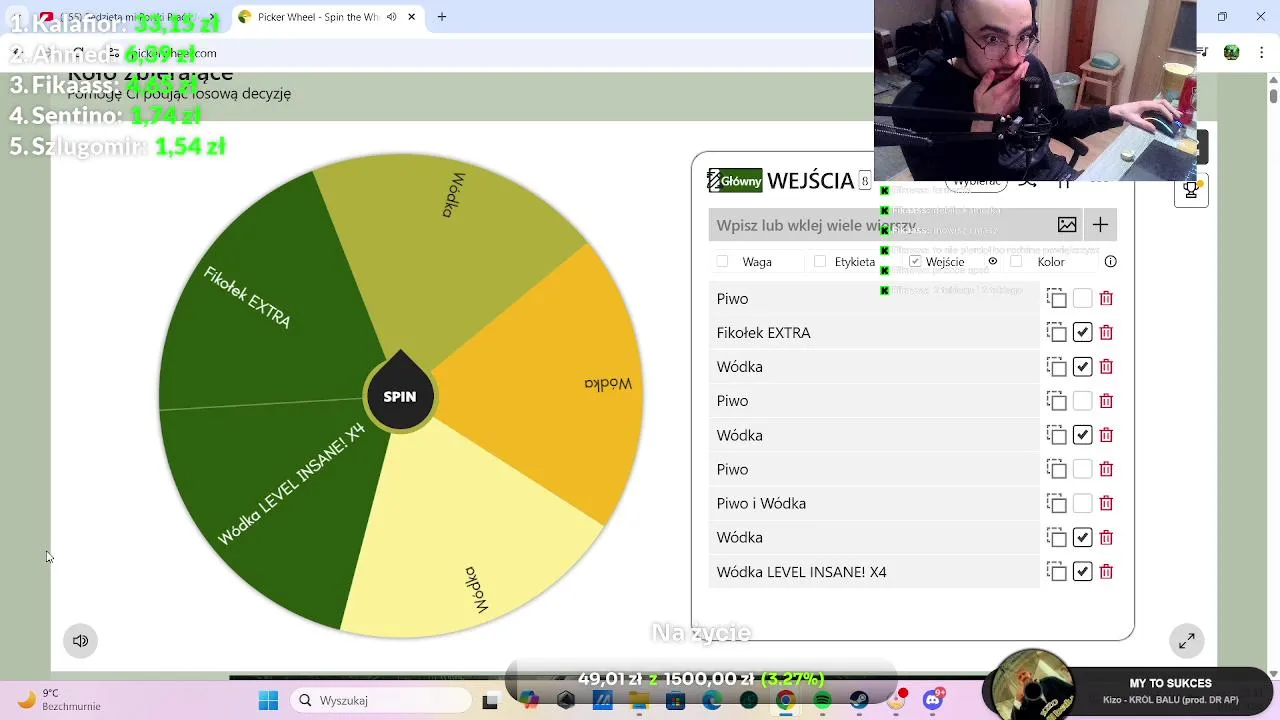Uncheck the Wódka entry below Piwo i Wódka
Viewport: 1280px width, 720px height.
click(x=1082, y=538)
